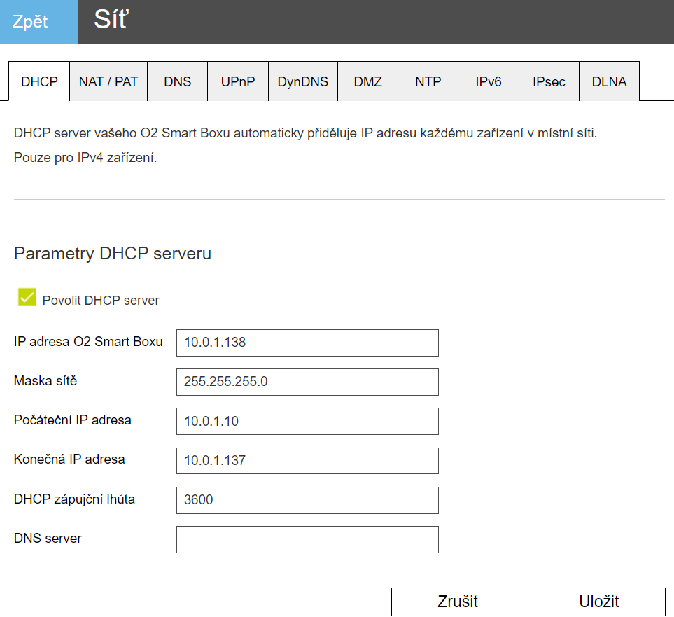This screenshot has height=617, width=674.
Task: Open the DNS tab
Action: [x=177, y=82]
